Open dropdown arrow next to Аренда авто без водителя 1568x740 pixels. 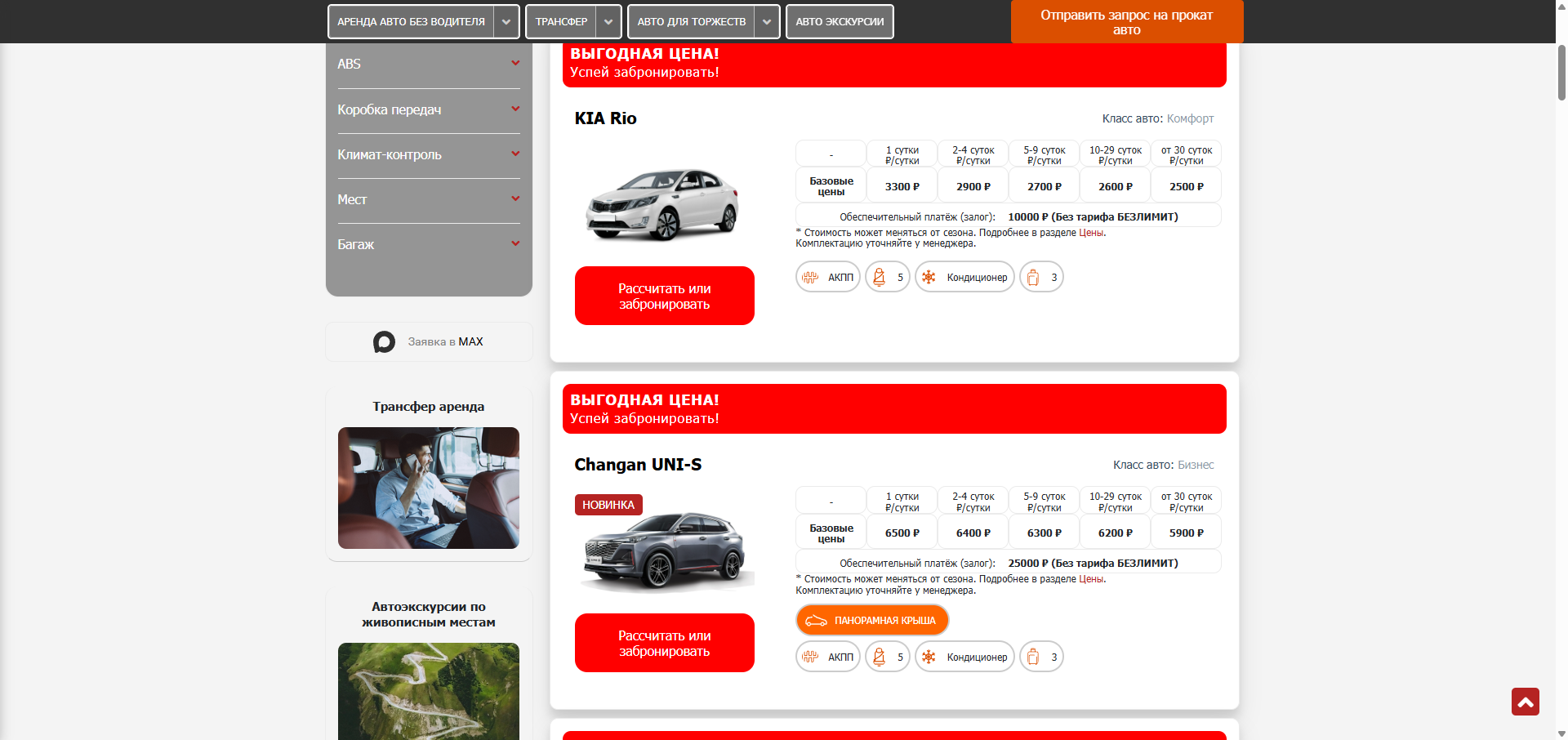506,22
